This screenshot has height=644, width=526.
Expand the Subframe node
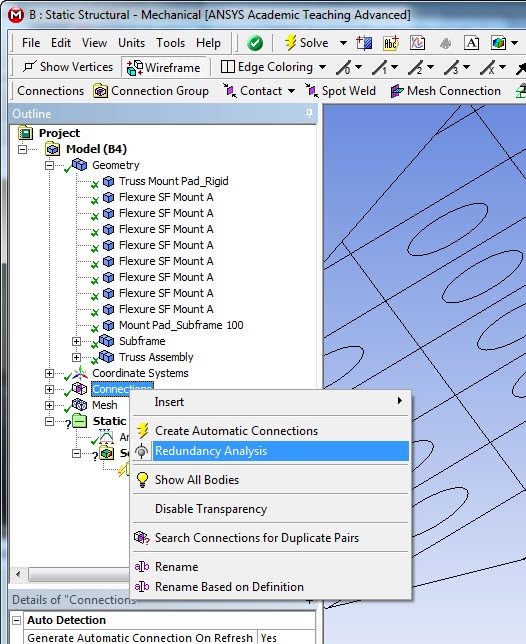click(x=76, y=341)
